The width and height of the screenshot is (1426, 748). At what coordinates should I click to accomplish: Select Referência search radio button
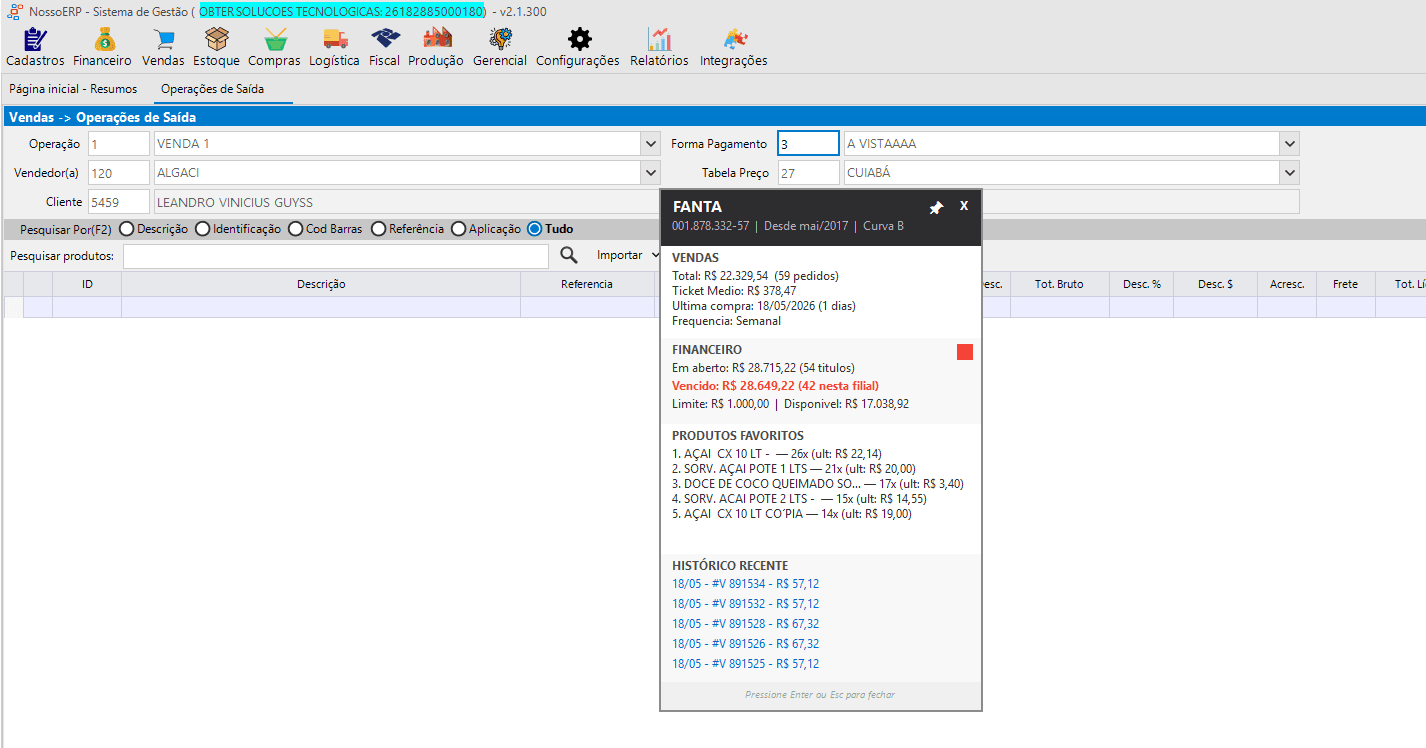coord(378,229)
